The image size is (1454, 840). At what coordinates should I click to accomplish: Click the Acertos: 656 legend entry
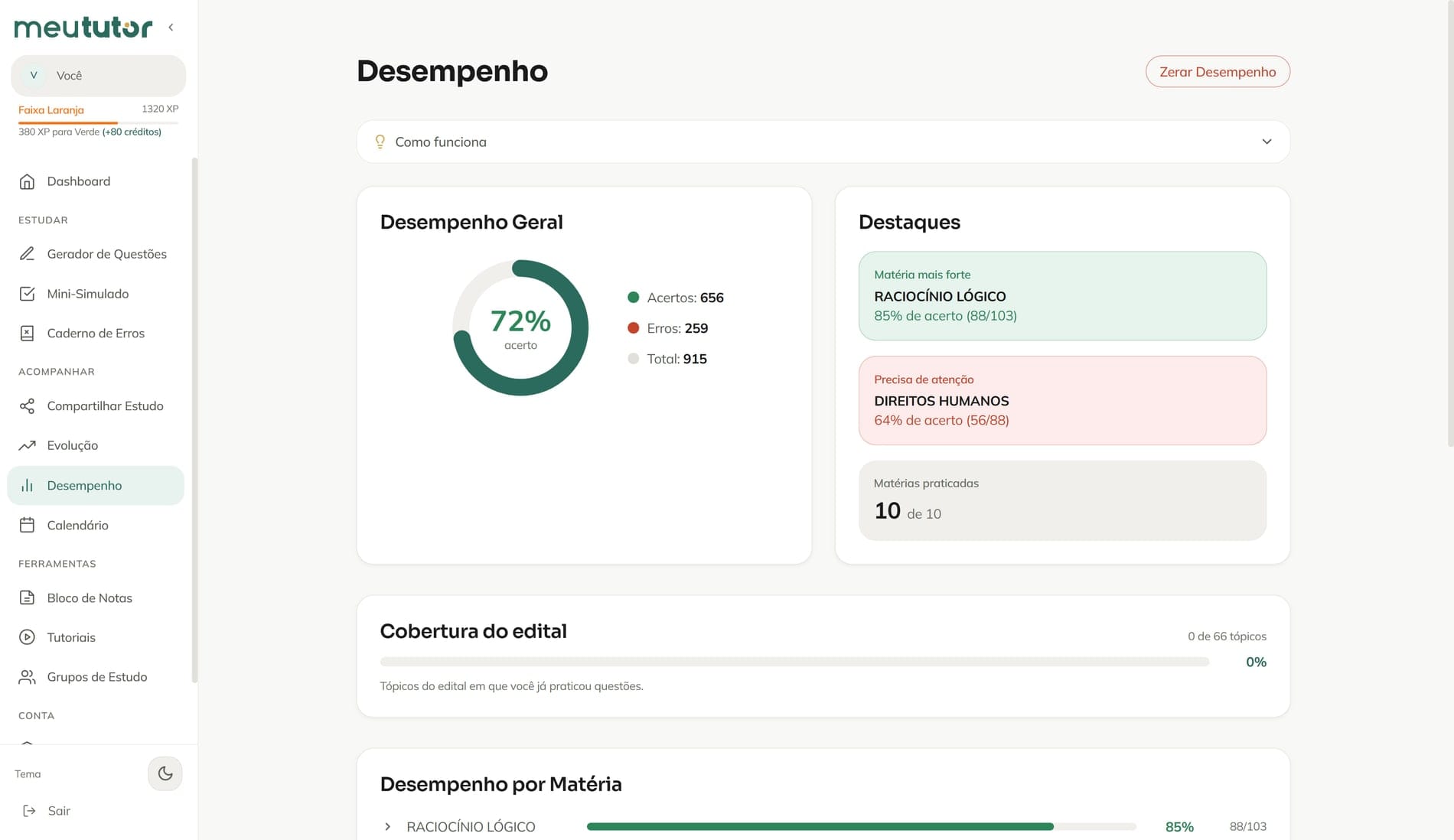coord(676,298)
